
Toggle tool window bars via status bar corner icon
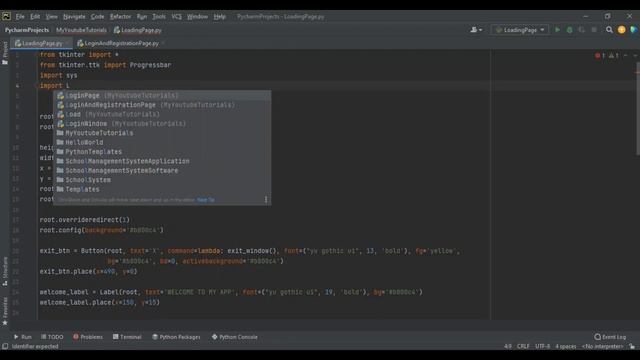pyautogui.click(x=5, y=346)
